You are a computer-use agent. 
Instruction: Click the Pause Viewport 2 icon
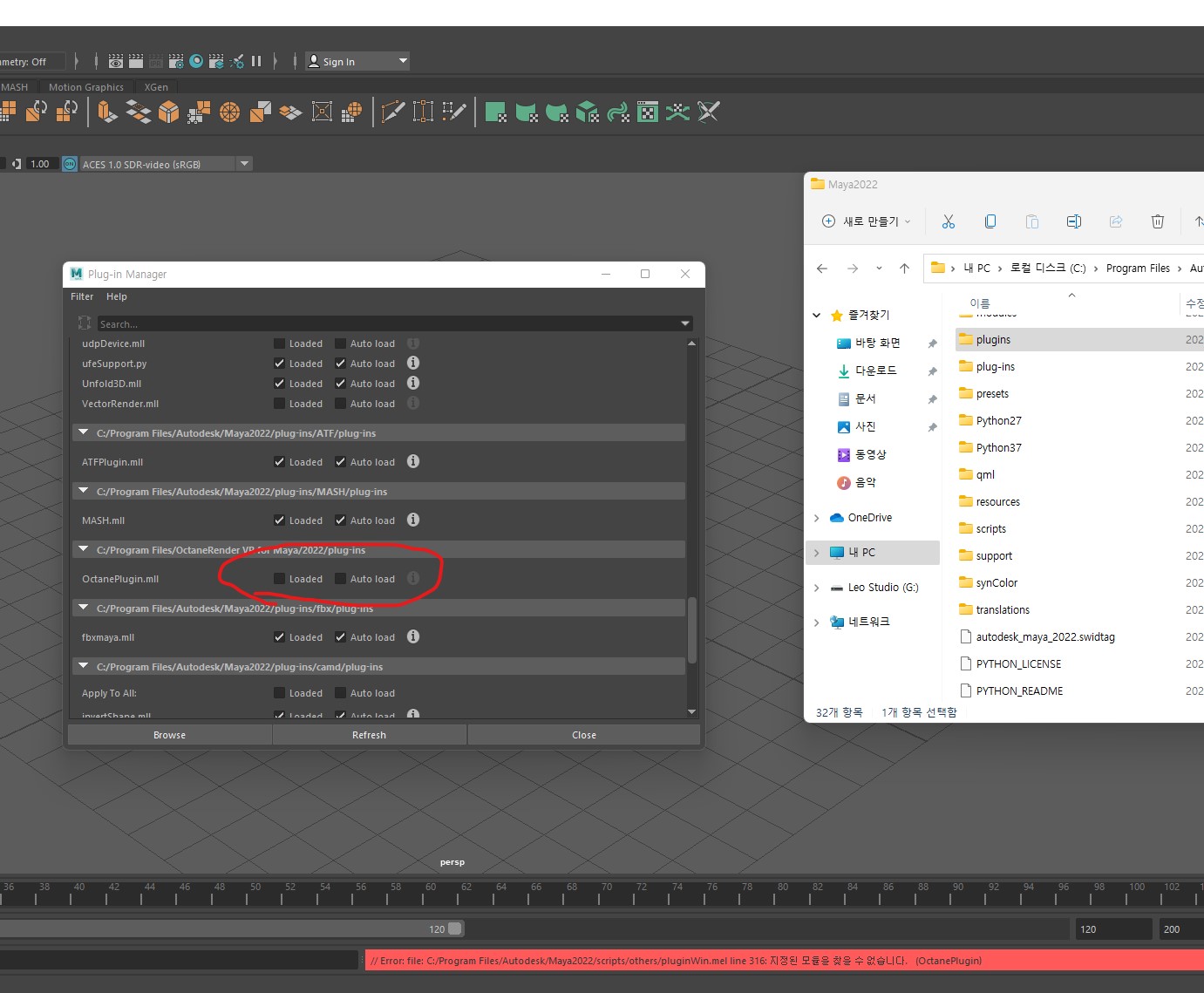(256, 61)
